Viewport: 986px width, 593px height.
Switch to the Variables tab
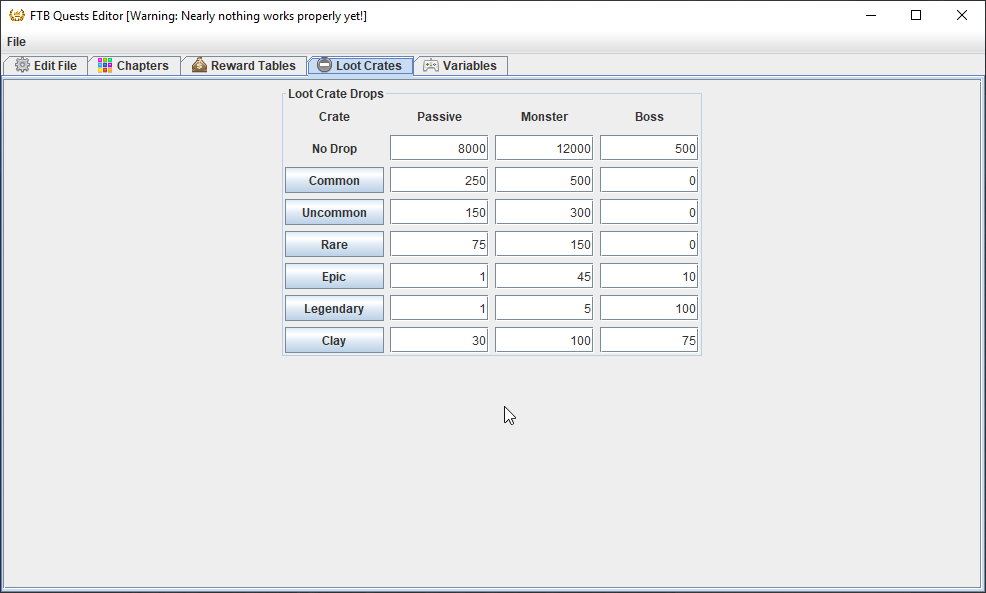461,66
